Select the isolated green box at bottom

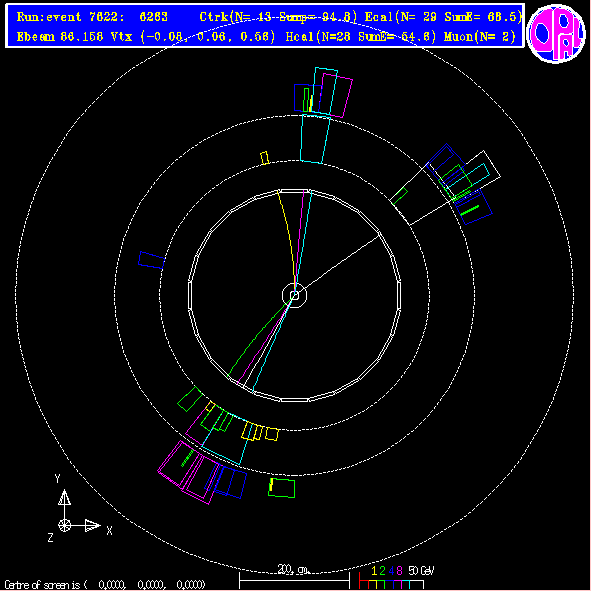[282, 488]
